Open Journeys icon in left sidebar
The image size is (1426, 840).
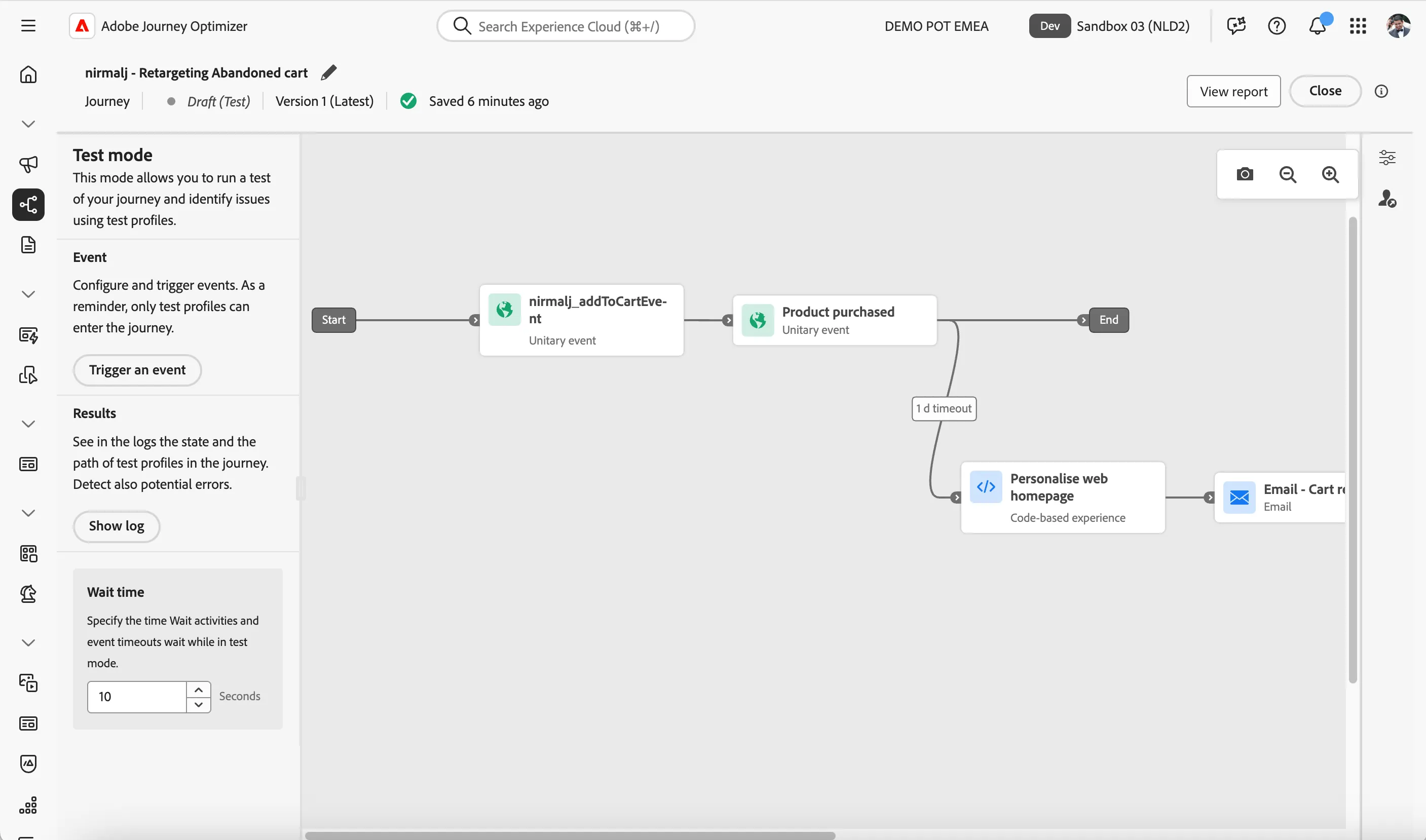click(x=28, y=204)
